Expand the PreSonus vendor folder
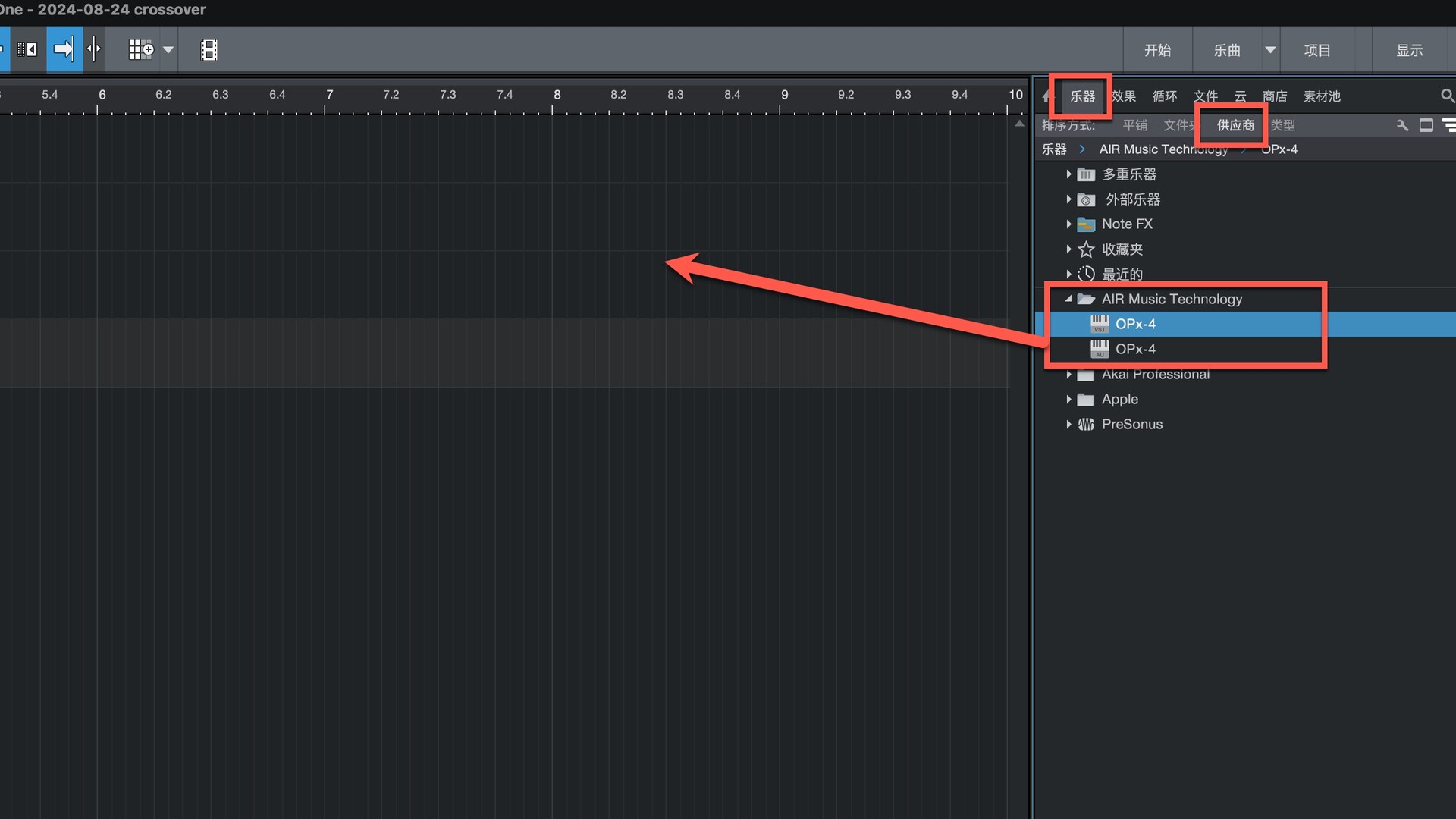 (x=1068, y=424)
